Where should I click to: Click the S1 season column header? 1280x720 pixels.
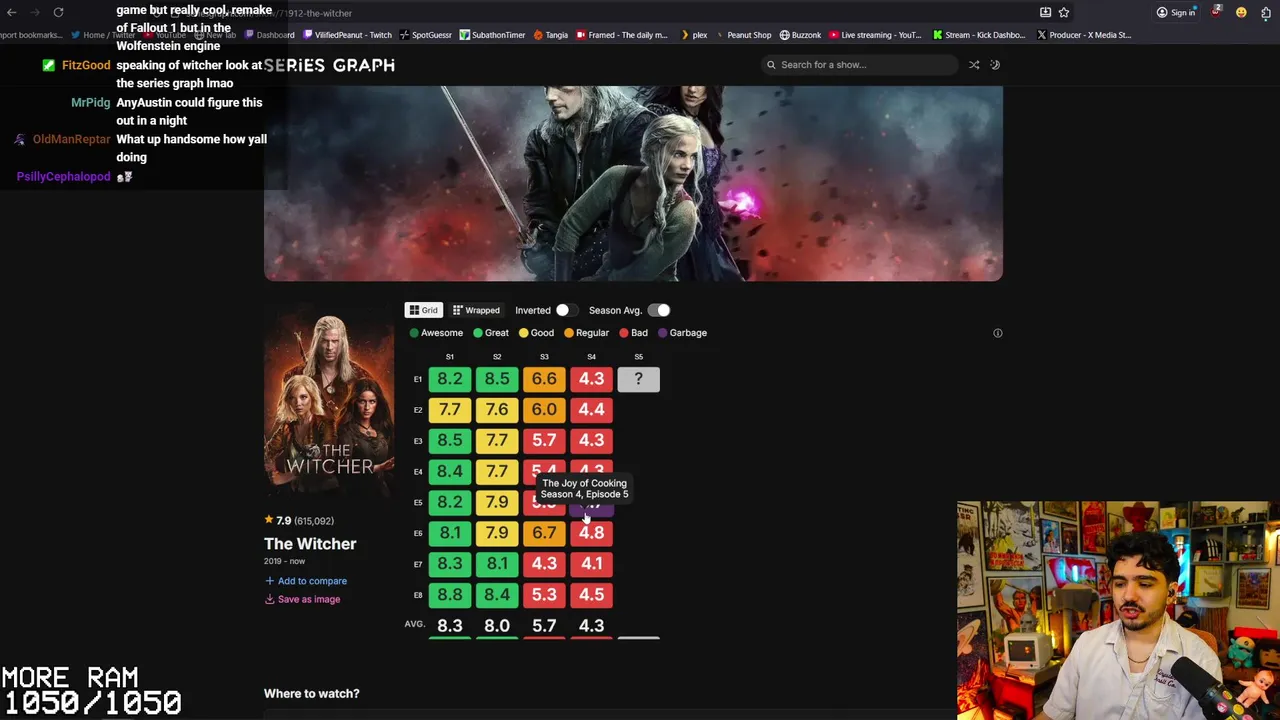[450, 357]
